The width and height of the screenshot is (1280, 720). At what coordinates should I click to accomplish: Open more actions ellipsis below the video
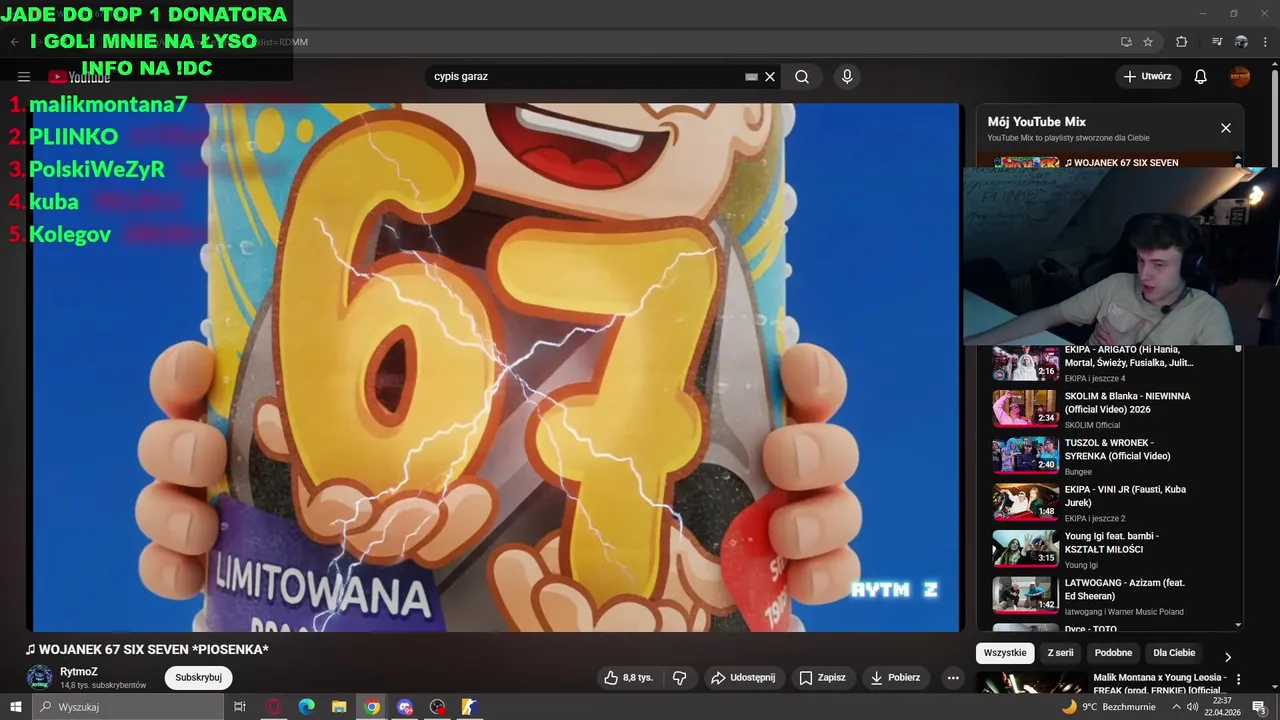tap(953, 678)
